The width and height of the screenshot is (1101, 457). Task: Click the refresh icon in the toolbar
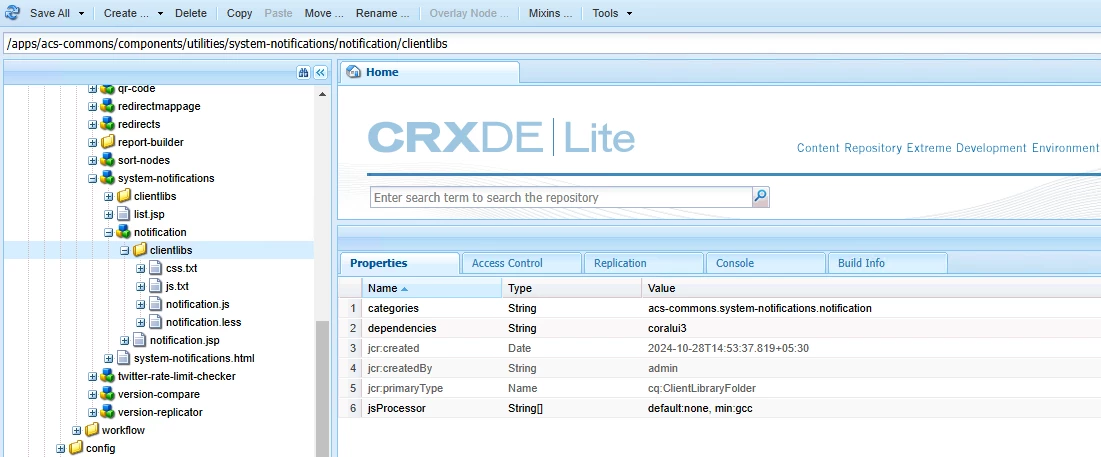point(12,13)
